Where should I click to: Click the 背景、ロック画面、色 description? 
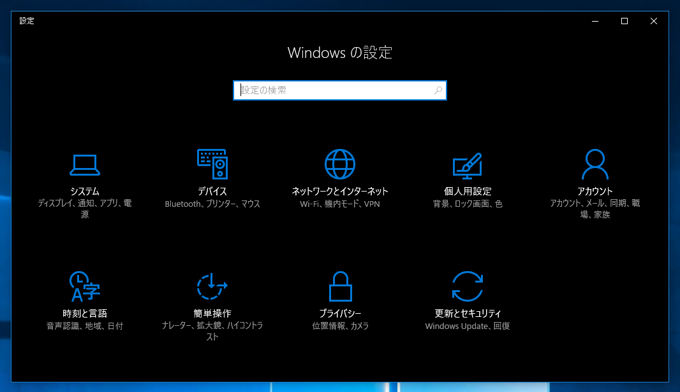coord(468,204)
